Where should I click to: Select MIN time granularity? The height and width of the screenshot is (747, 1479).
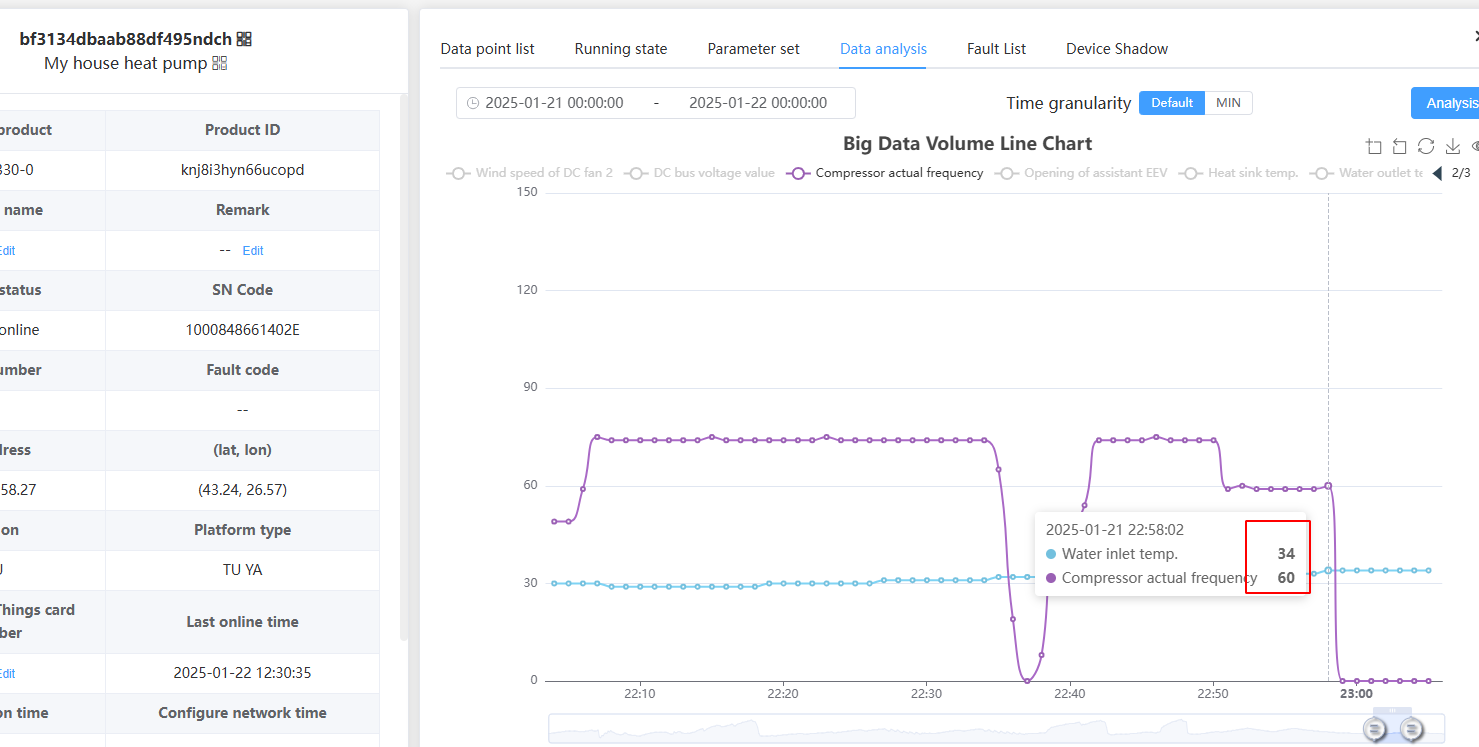[1228, 103]
